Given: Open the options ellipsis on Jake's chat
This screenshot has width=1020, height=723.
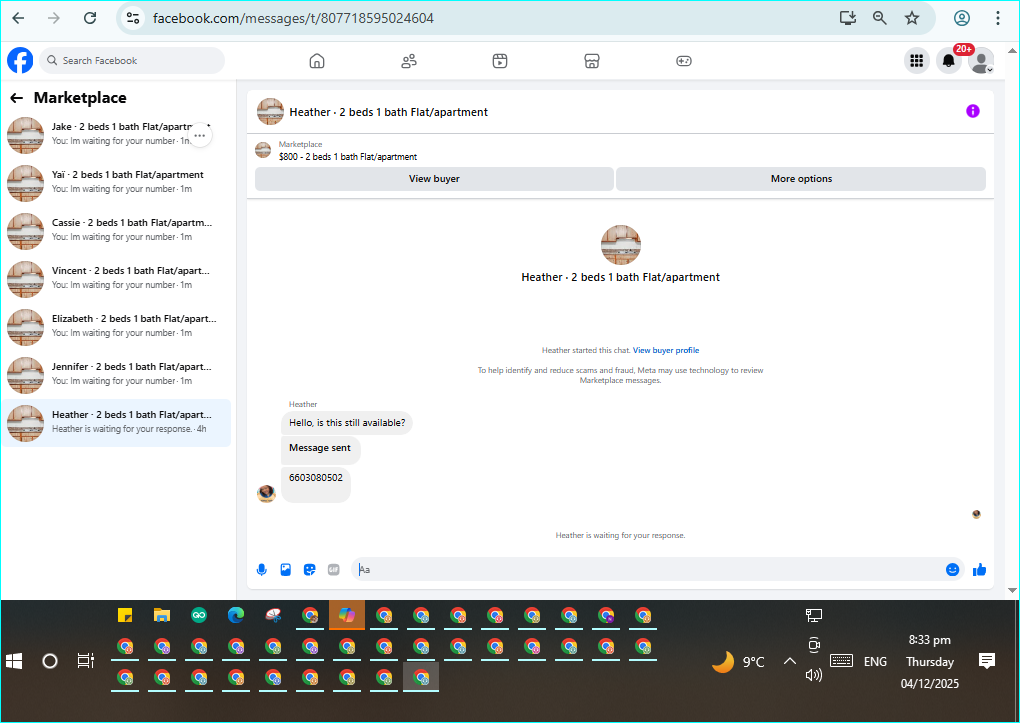Looking at the screenshot, I should point(200,136).
